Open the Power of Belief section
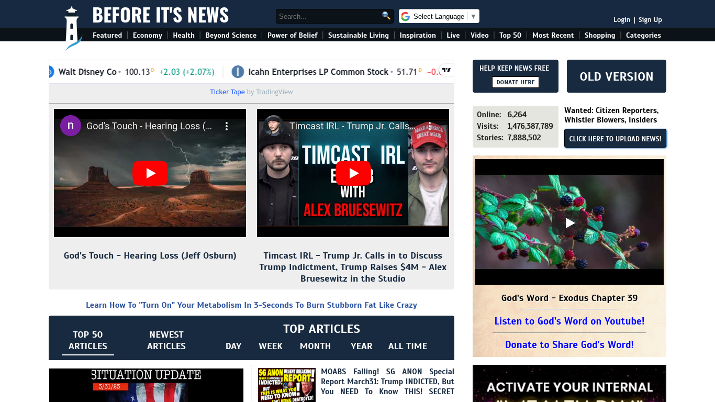 coord(292,35)
